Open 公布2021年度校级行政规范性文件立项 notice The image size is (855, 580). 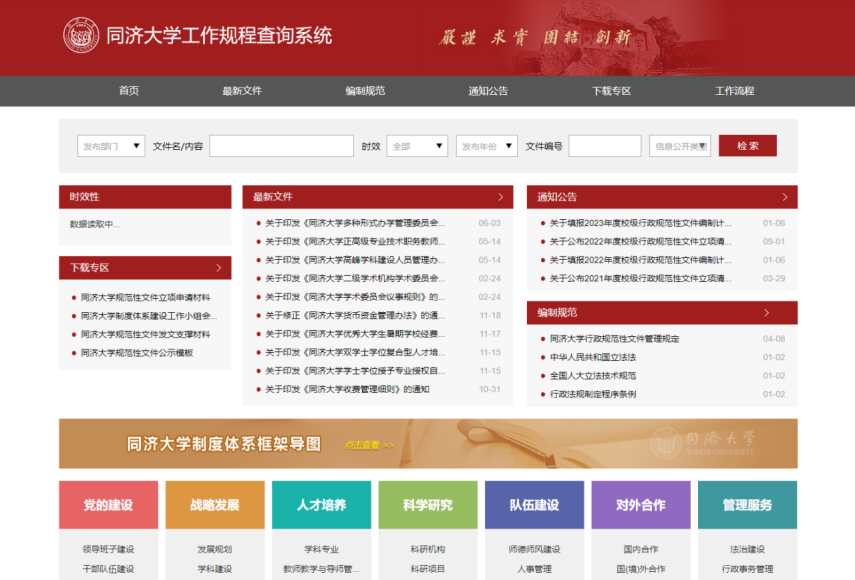click(640, 279)
